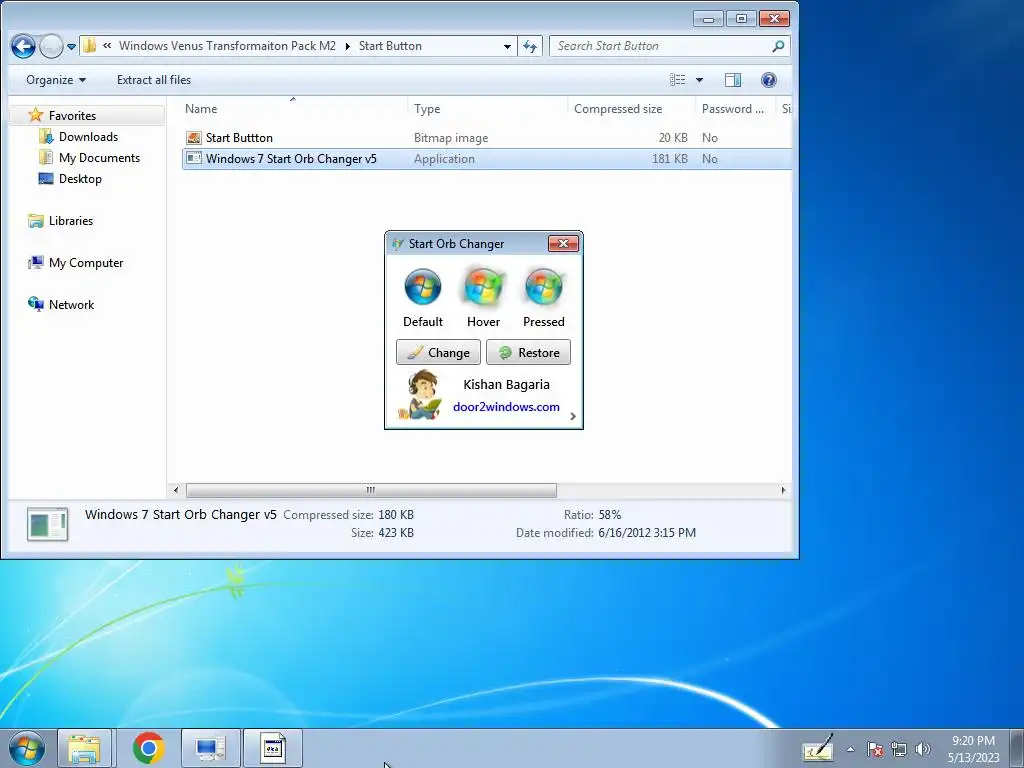This screenshot has height=768, width=1024.
Task: Click the network tray icon
Action: point(899,750)
